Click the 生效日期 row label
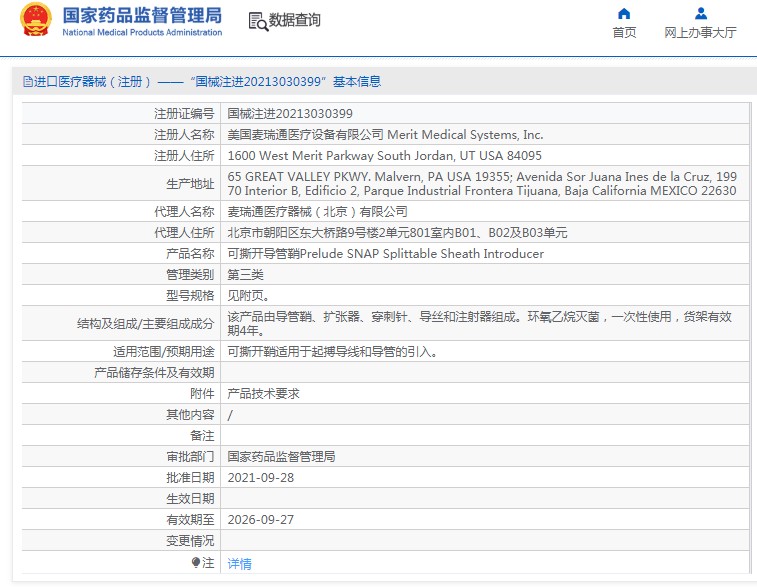757x587 pixels. pyautogui.click(x=190, y=498)
